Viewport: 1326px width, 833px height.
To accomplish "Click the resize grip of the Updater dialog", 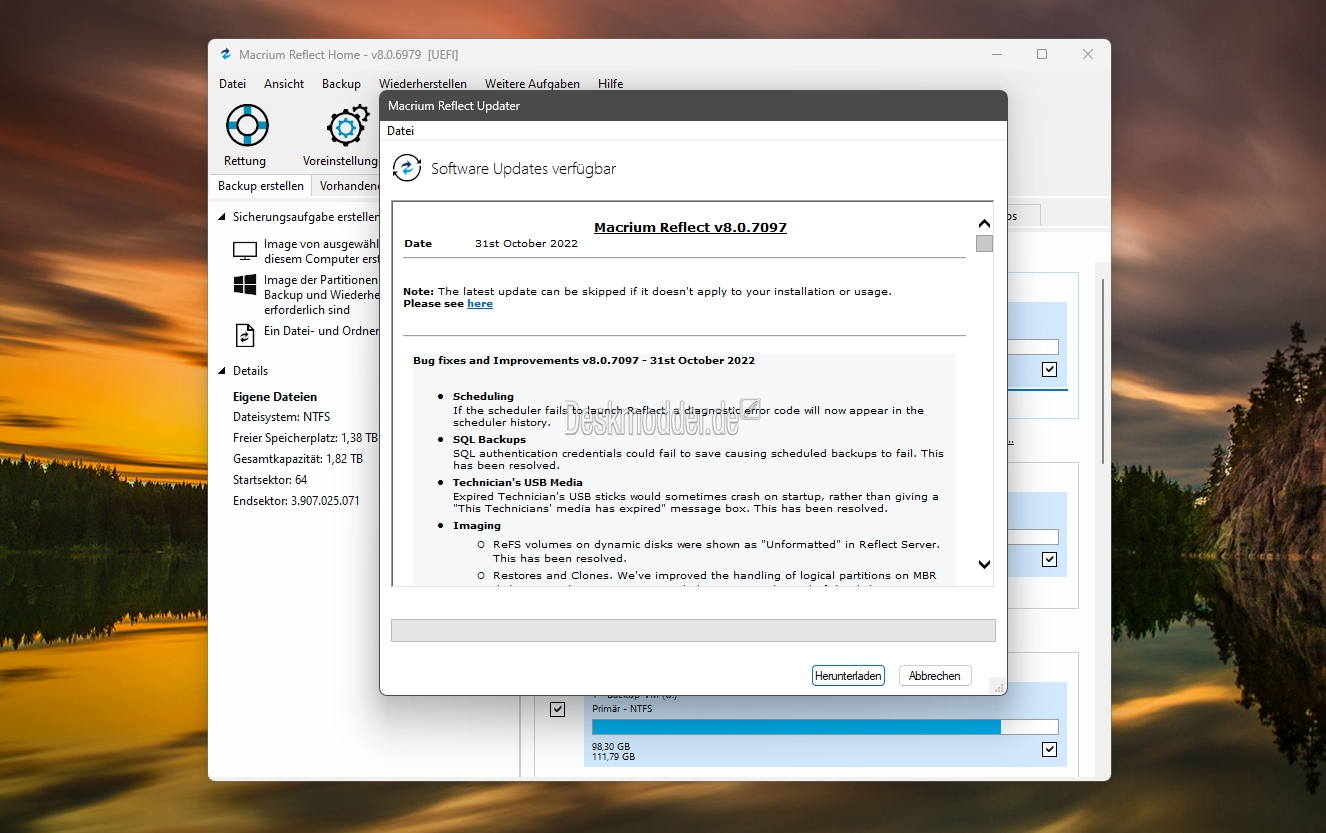I will click(996, 685).
